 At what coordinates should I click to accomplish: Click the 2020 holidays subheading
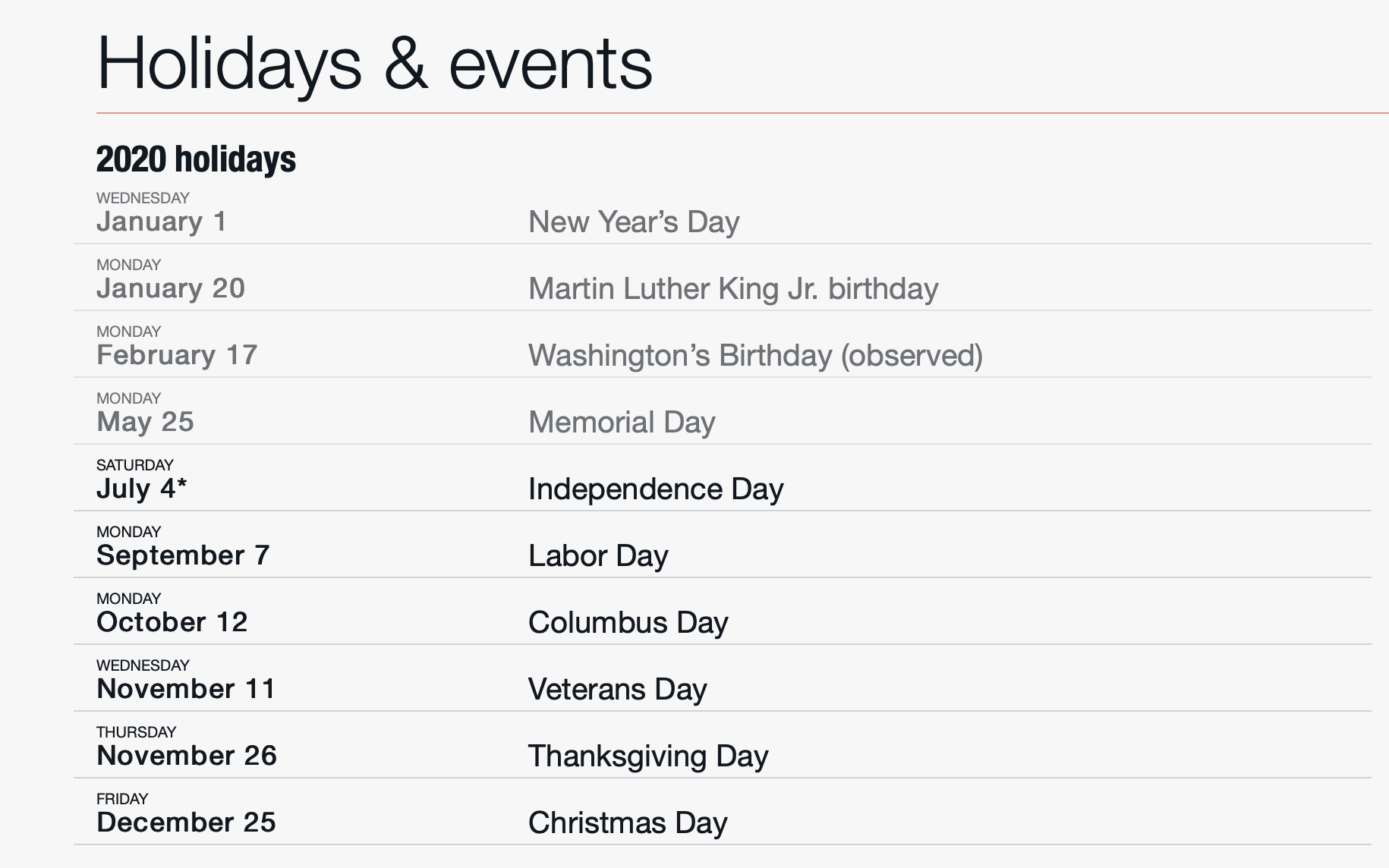coord(196,159)
